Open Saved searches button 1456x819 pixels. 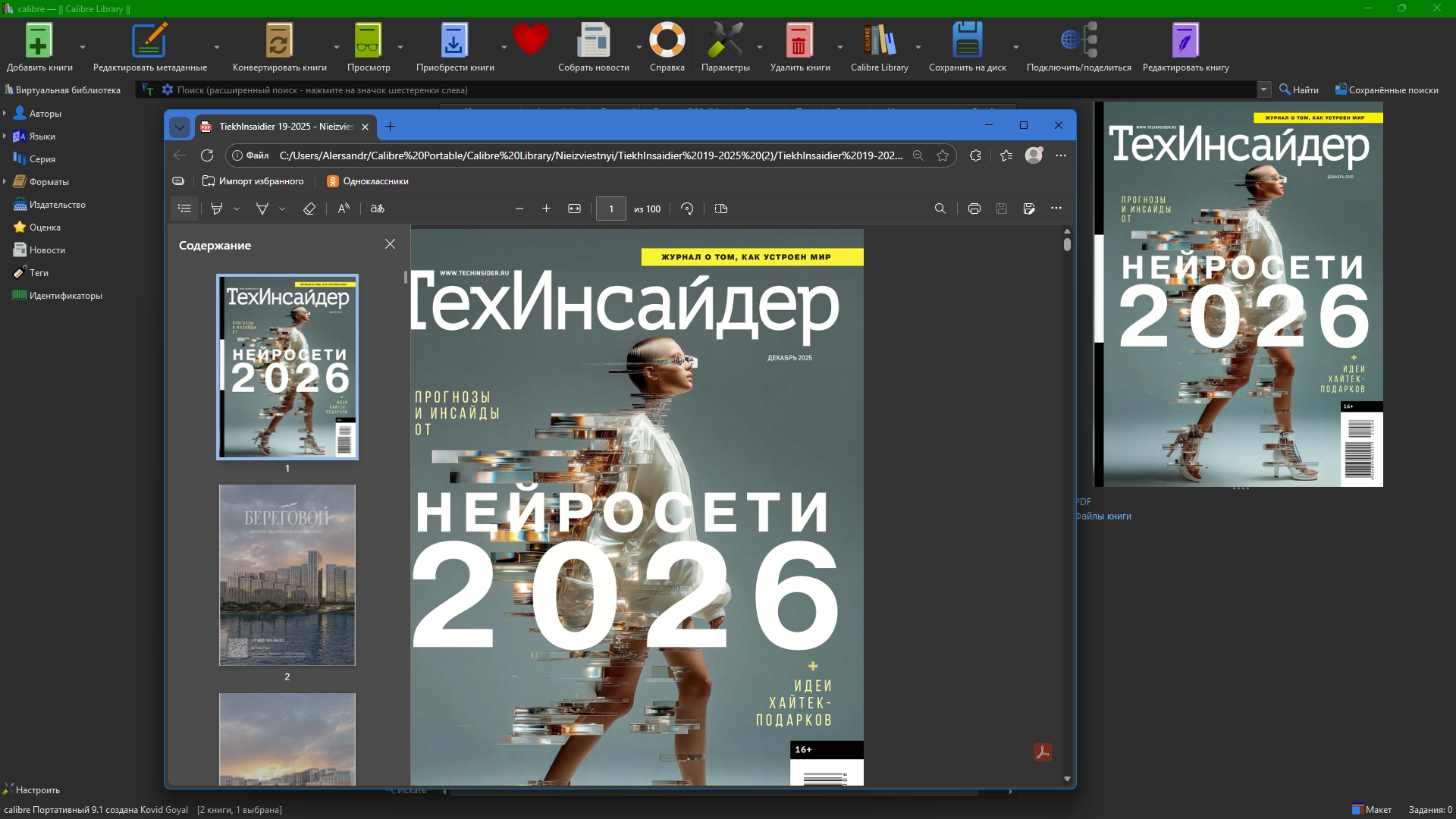[1386, 89]
